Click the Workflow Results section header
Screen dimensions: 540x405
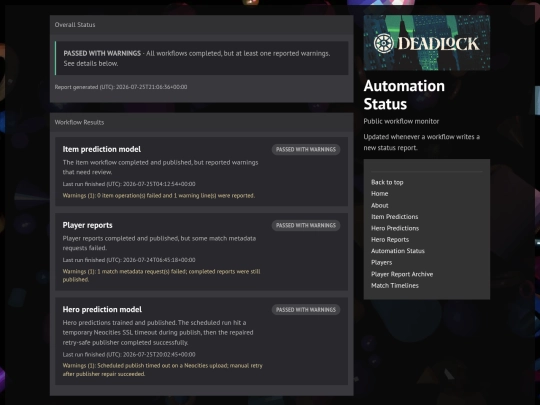(201, 122)
